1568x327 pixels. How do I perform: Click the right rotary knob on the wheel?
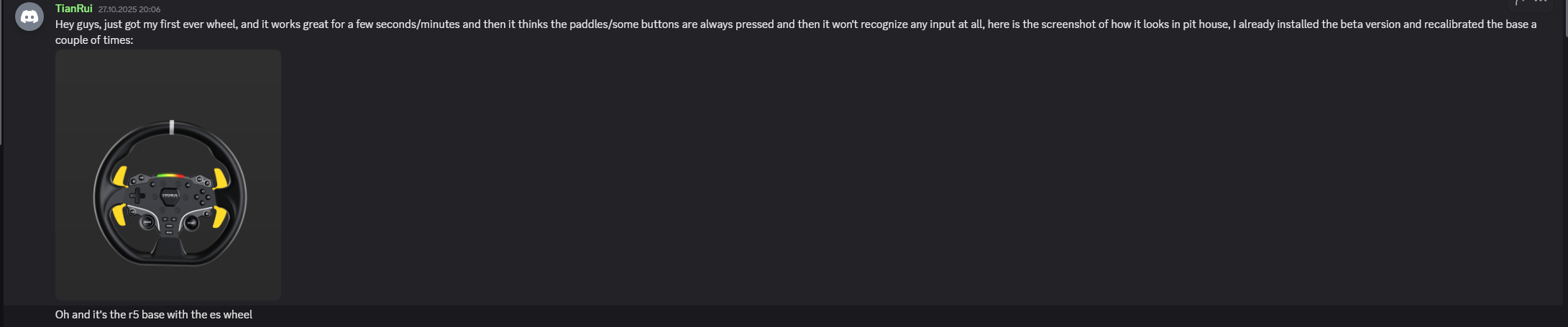(x=192, y=223)
